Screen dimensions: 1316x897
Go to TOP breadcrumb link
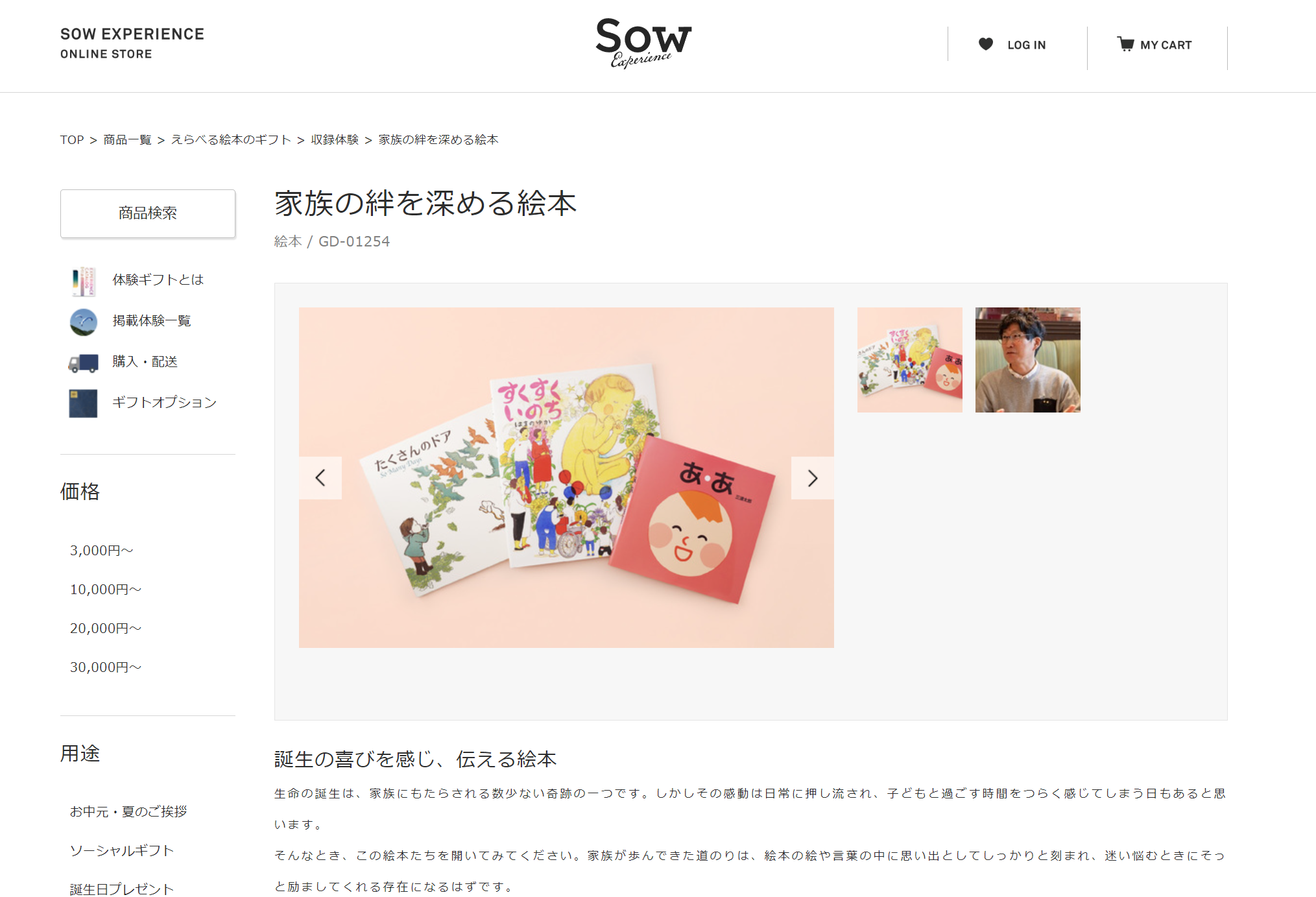click(x=72, y=140)
